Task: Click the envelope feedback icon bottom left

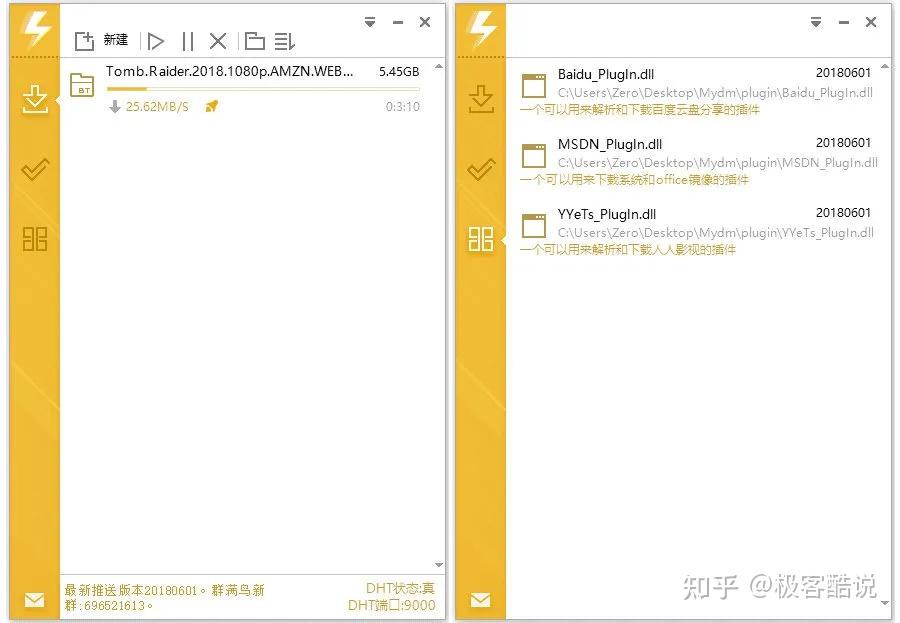Action: click(35, 600)
